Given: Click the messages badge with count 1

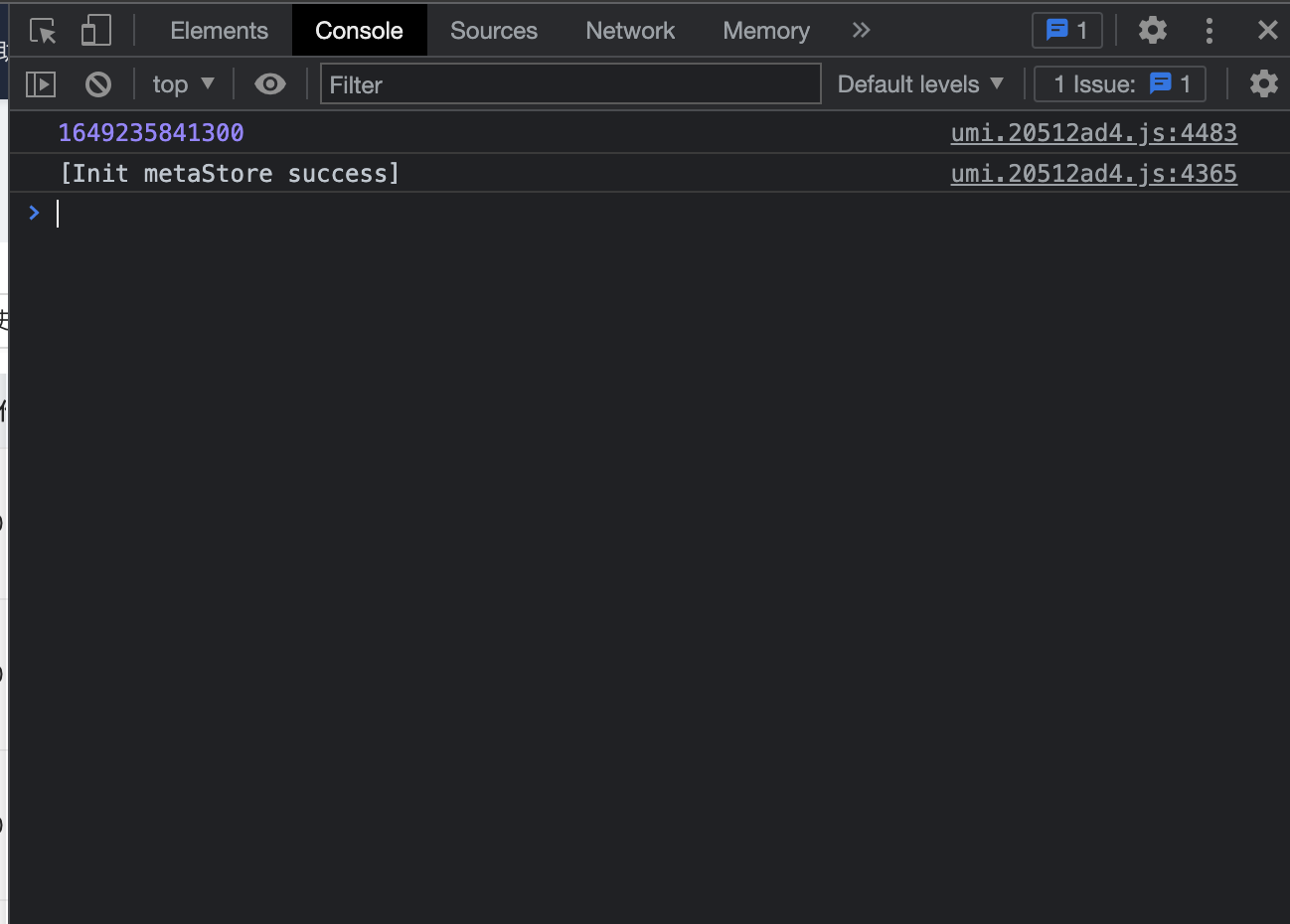Looking at the screenshot, I should click(x=1066, y=31).
